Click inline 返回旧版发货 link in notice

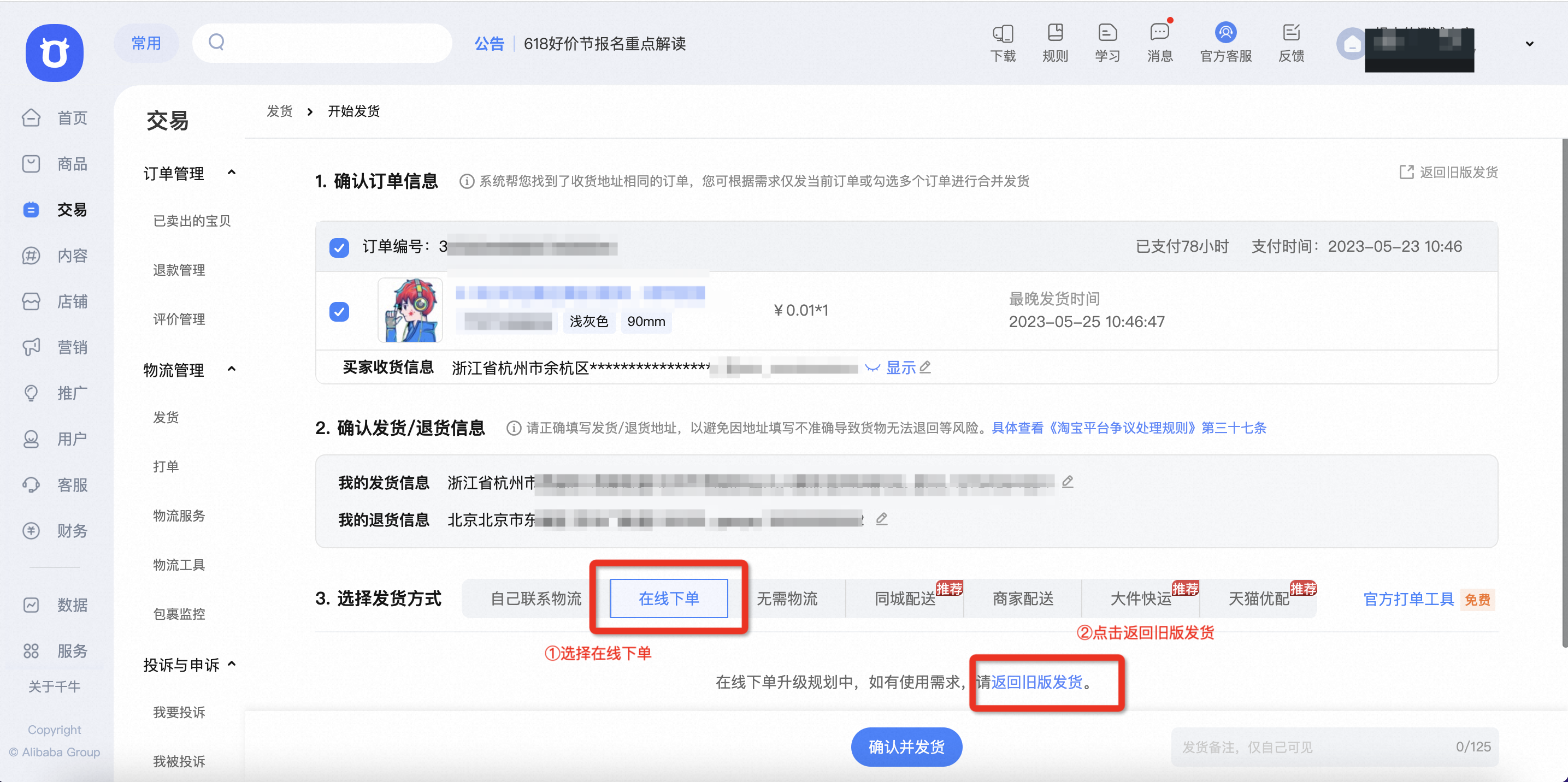coord(1036,682)
